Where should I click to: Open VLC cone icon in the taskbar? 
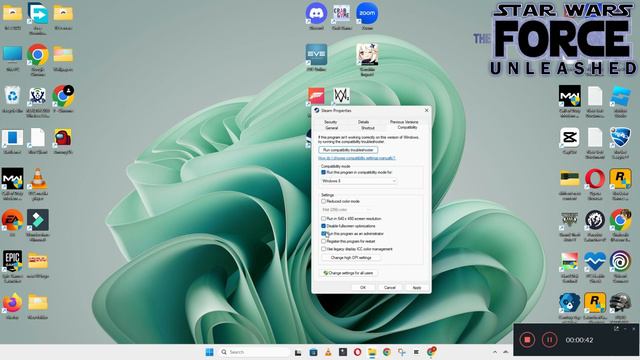pyautogui.click(x=328, y=352)
